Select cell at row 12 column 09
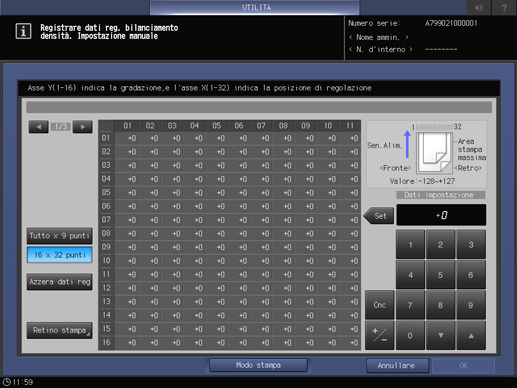Viewport: 517px width, 388px height. [x=305, y=288]
